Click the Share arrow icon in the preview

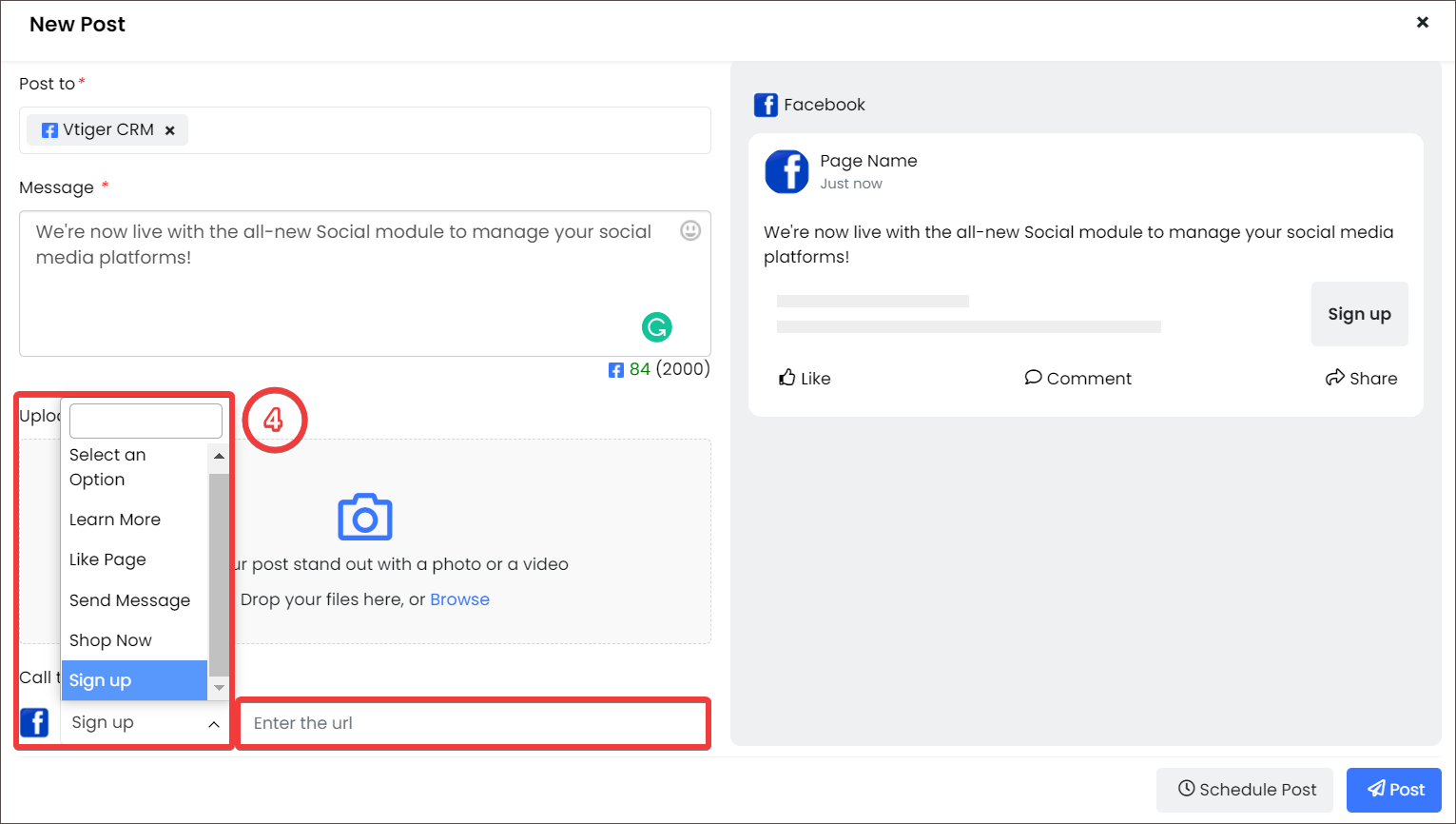1335,377
